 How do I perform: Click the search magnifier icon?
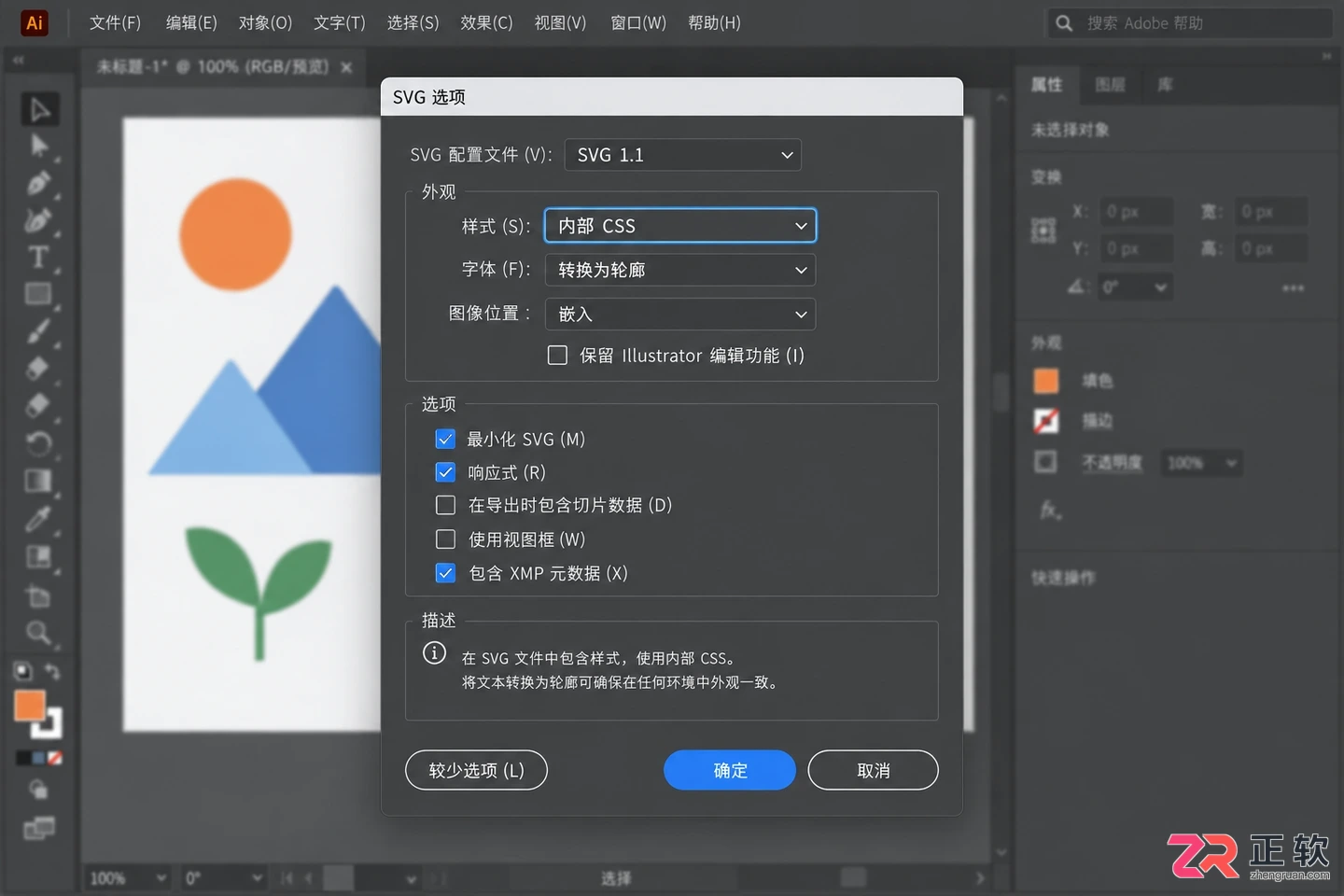click(x=1064, y=22)
